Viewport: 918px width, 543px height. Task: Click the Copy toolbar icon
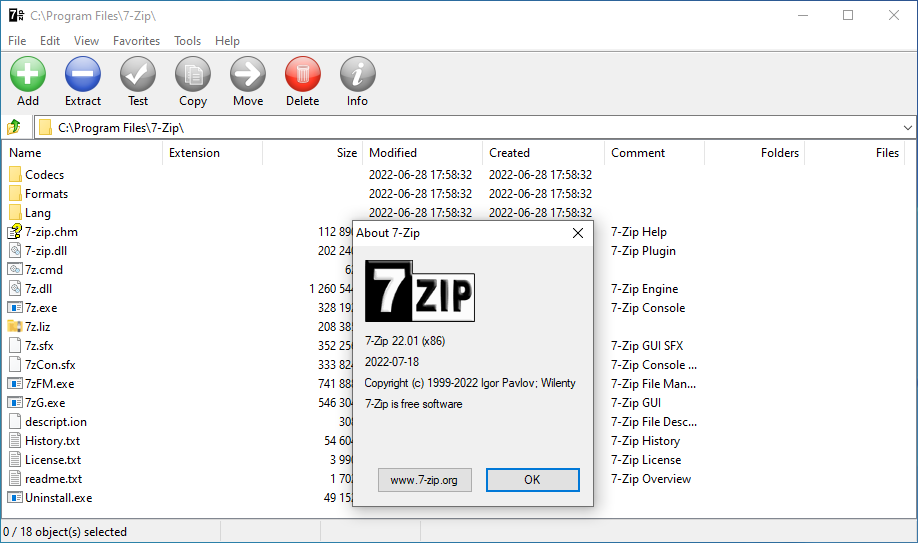pos(193,74)
